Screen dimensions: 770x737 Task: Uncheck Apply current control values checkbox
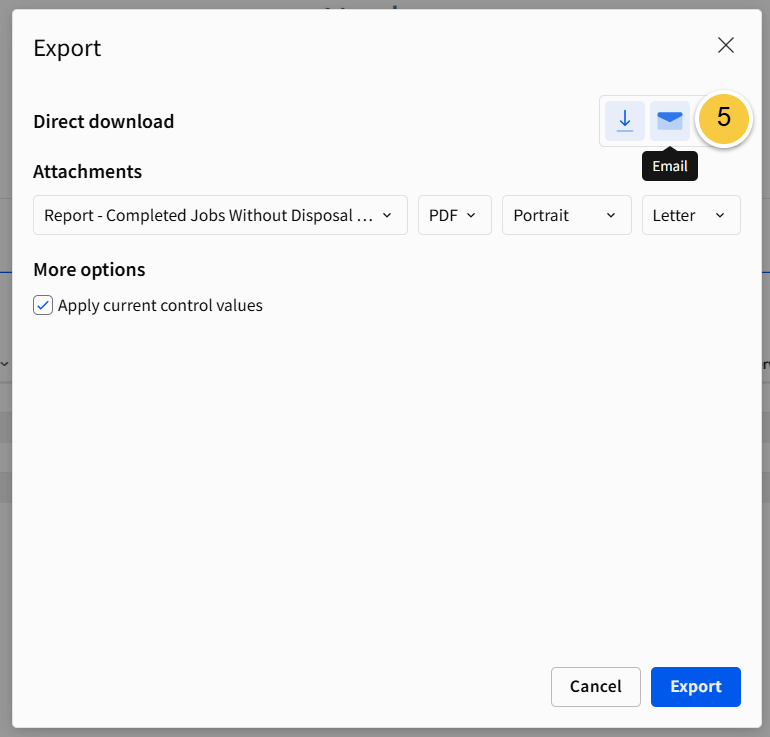pyautogui.click(x=43, y=305)
